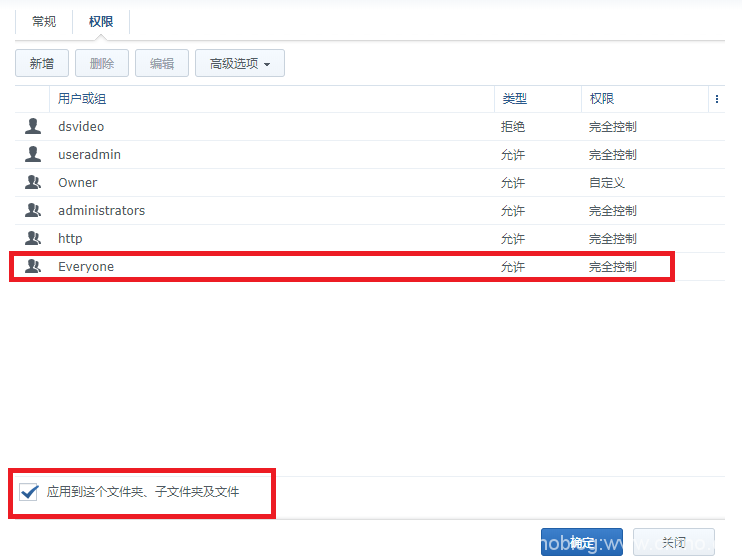
Task: Click the 关闭 button
Action: [x=673, y=542]
